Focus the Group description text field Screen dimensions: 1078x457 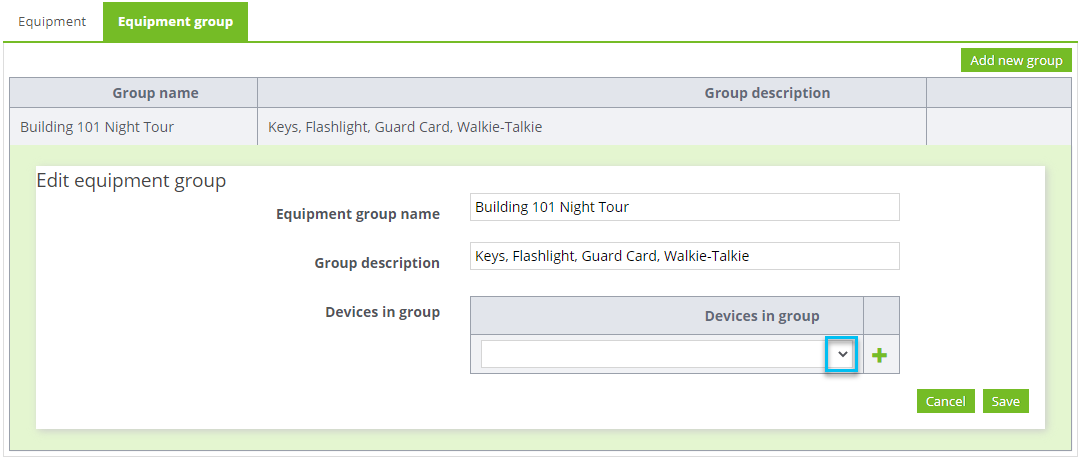(x=685, y=256)
